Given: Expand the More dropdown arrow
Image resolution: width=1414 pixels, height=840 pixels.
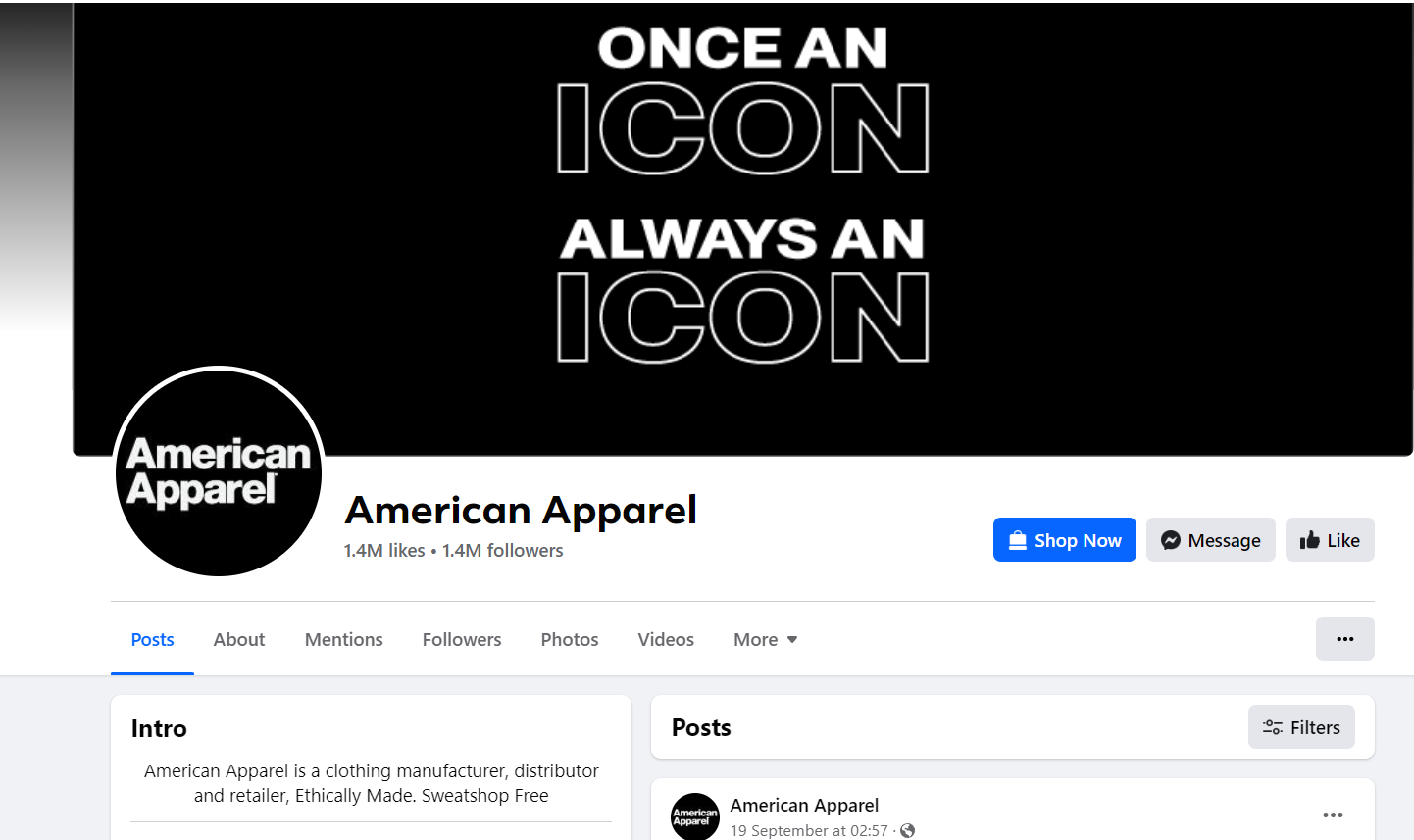Looking at the screenshot, I should click(x=792, y=640).
